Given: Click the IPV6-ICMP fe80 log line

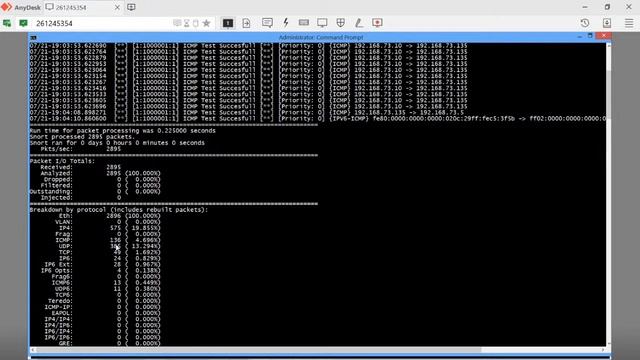Looking at the screenshot, I should (318, 119).
